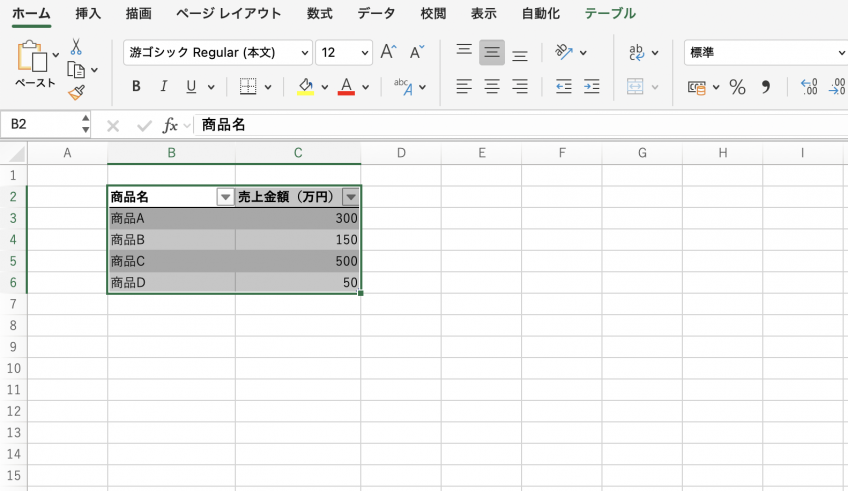Click the comma style icon
848x491 pixels.
click(766, 87)
